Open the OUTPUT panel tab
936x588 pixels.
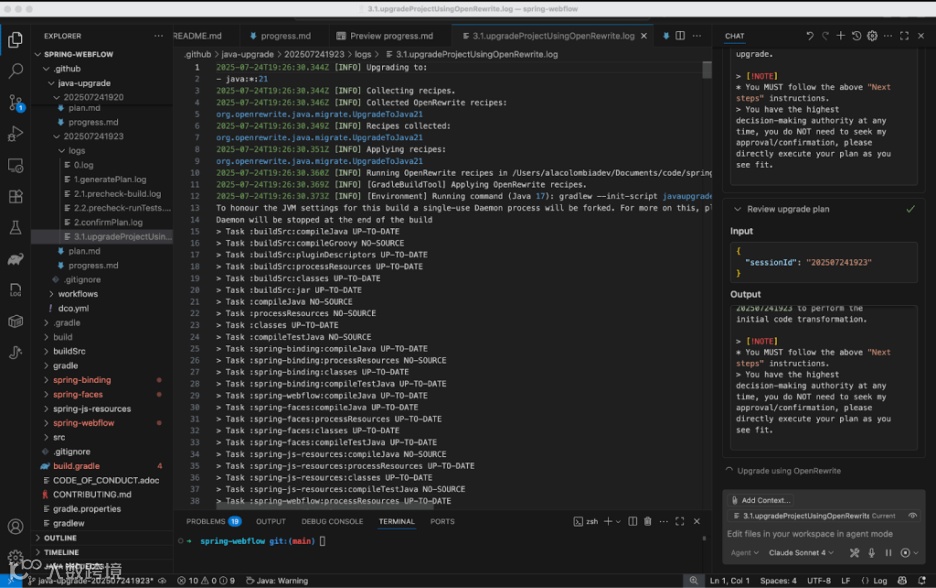tap(270, 521)
